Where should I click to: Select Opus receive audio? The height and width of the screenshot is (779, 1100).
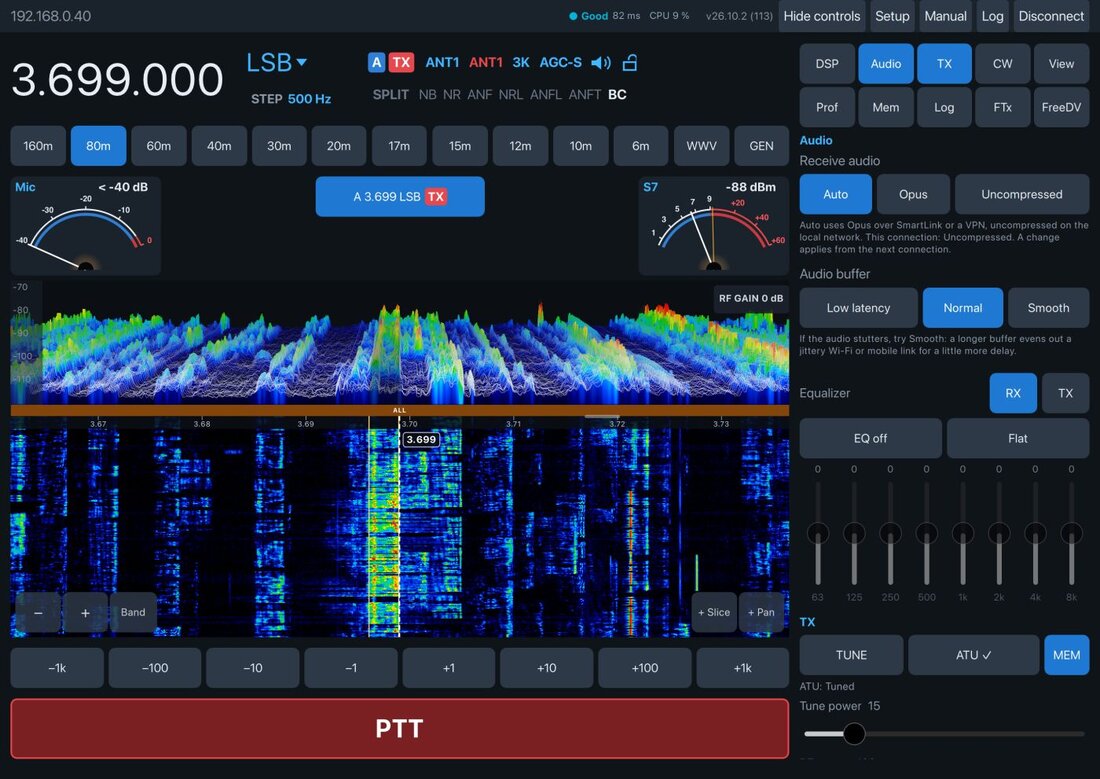point(913,194)
